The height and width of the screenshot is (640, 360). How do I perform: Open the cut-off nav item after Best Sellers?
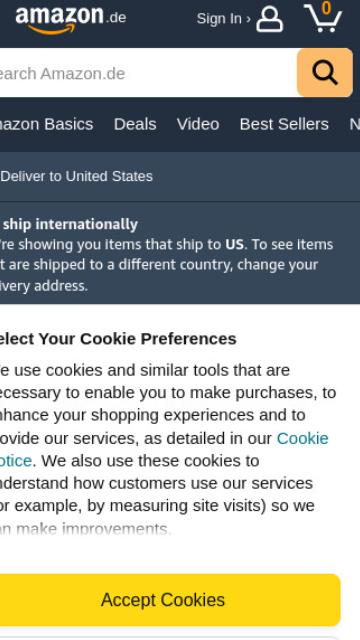point(354,124)
